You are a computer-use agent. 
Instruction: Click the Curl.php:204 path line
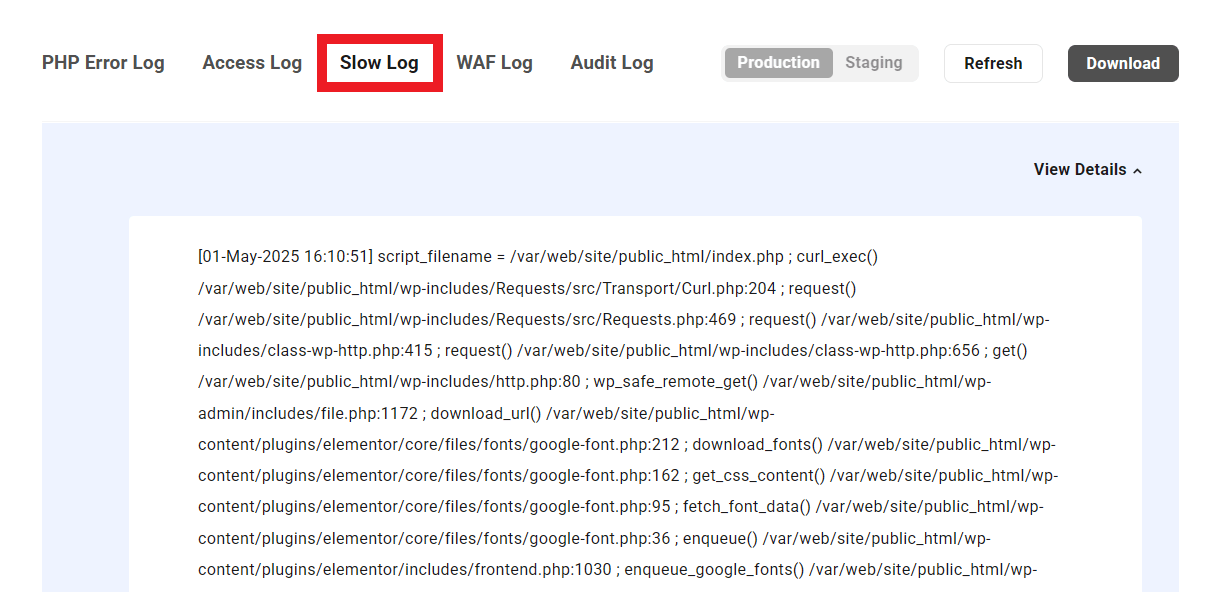click(x=487, y=288)
